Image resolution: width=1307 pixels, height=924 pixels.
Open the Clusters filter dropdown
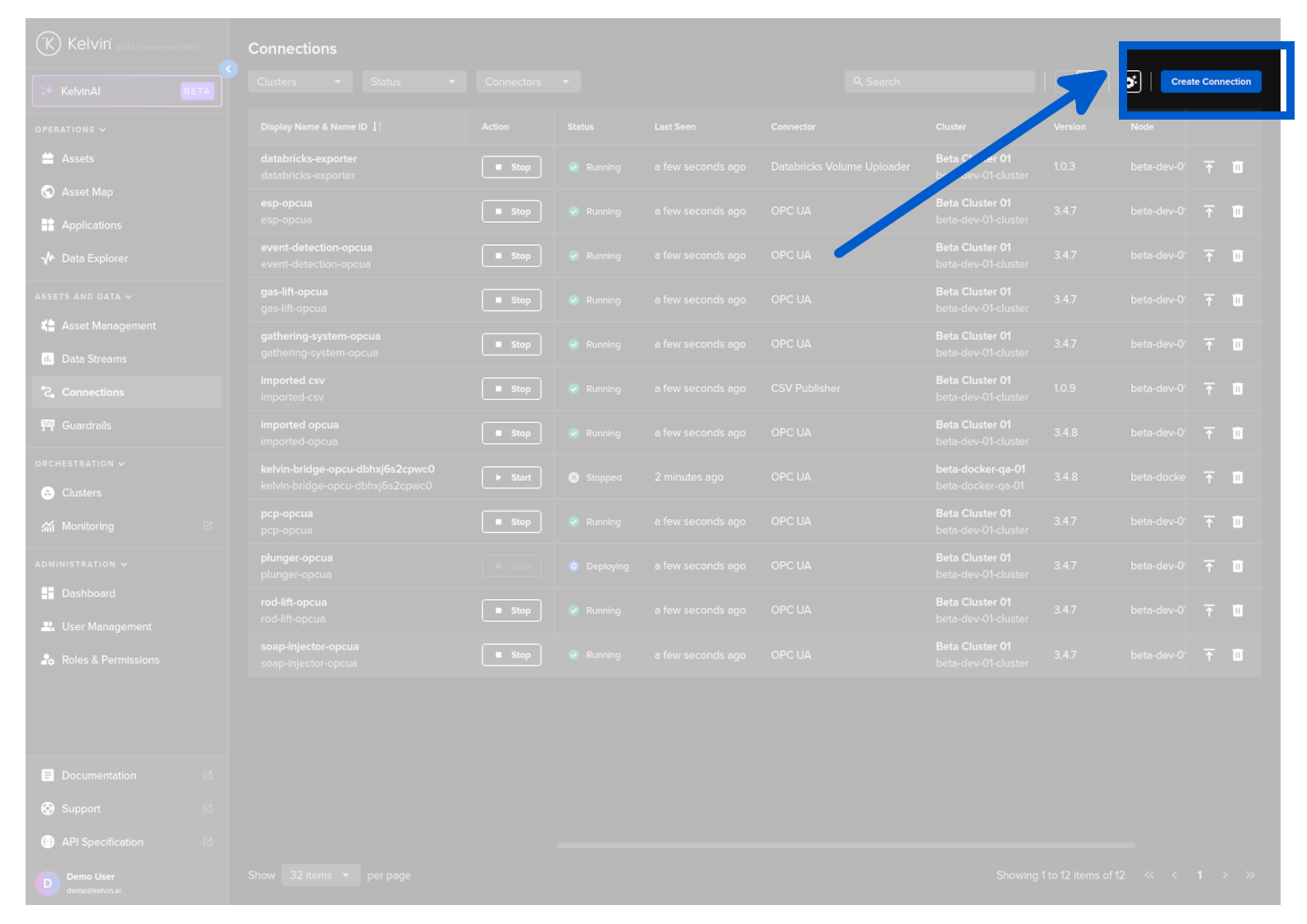click(300, 82)
